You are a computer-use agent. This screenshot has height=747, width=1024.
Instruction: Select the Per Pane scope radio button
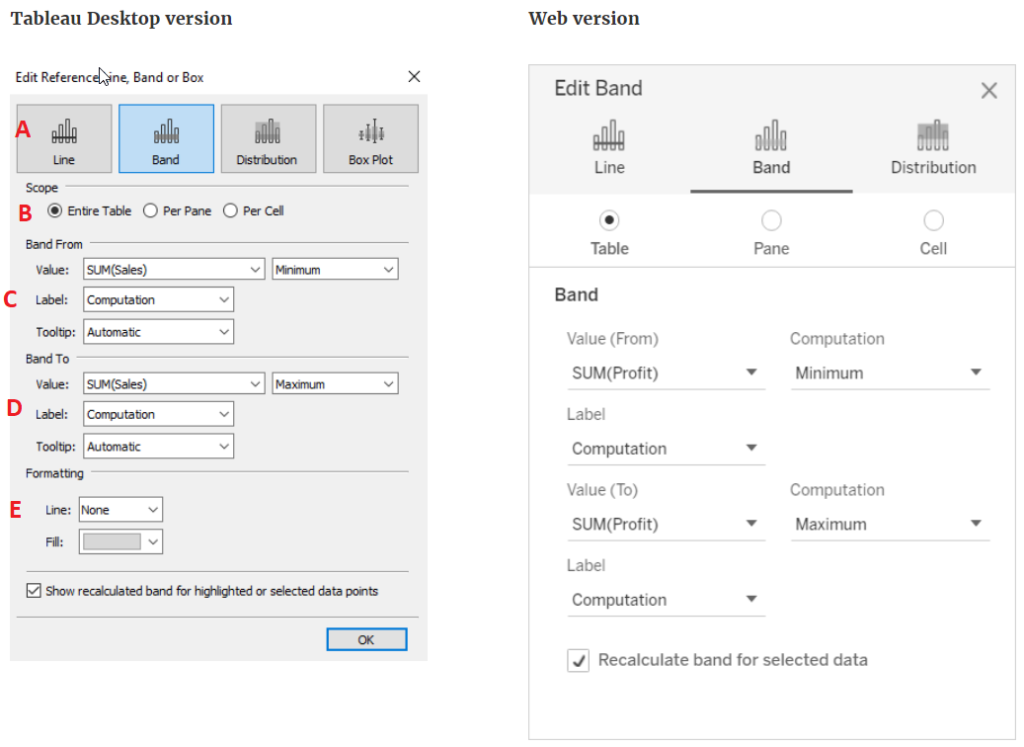click(x=152, y=210)
